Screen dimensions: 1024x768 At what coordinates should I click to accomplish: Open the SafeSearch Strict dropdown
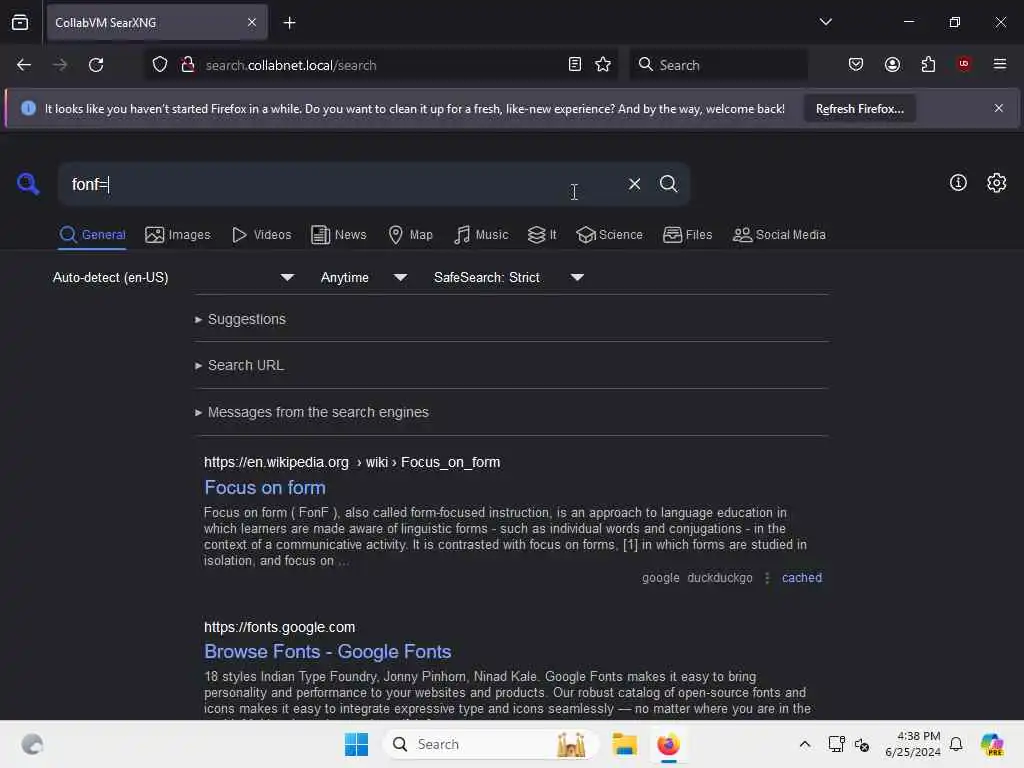click(508, 278)
